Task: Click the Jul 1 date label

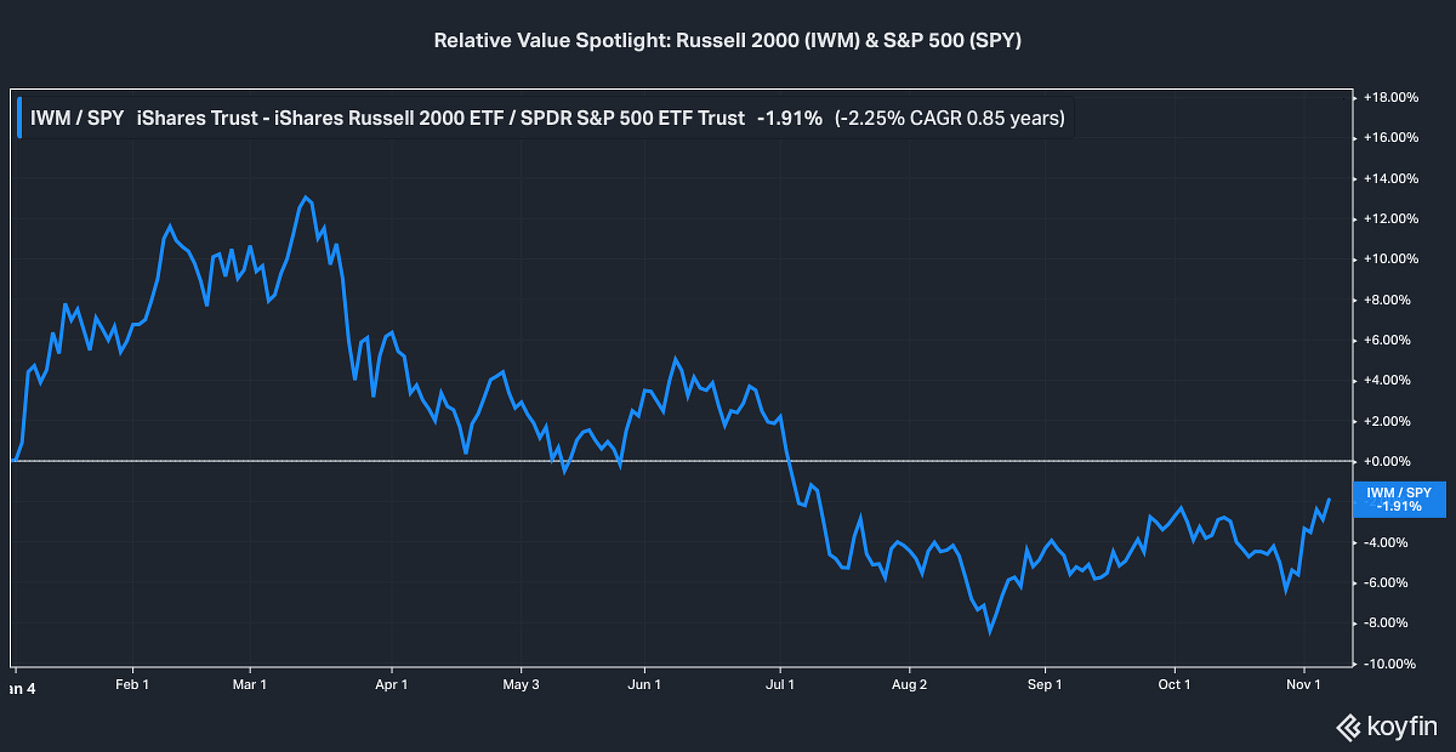Action: [780, 685]
